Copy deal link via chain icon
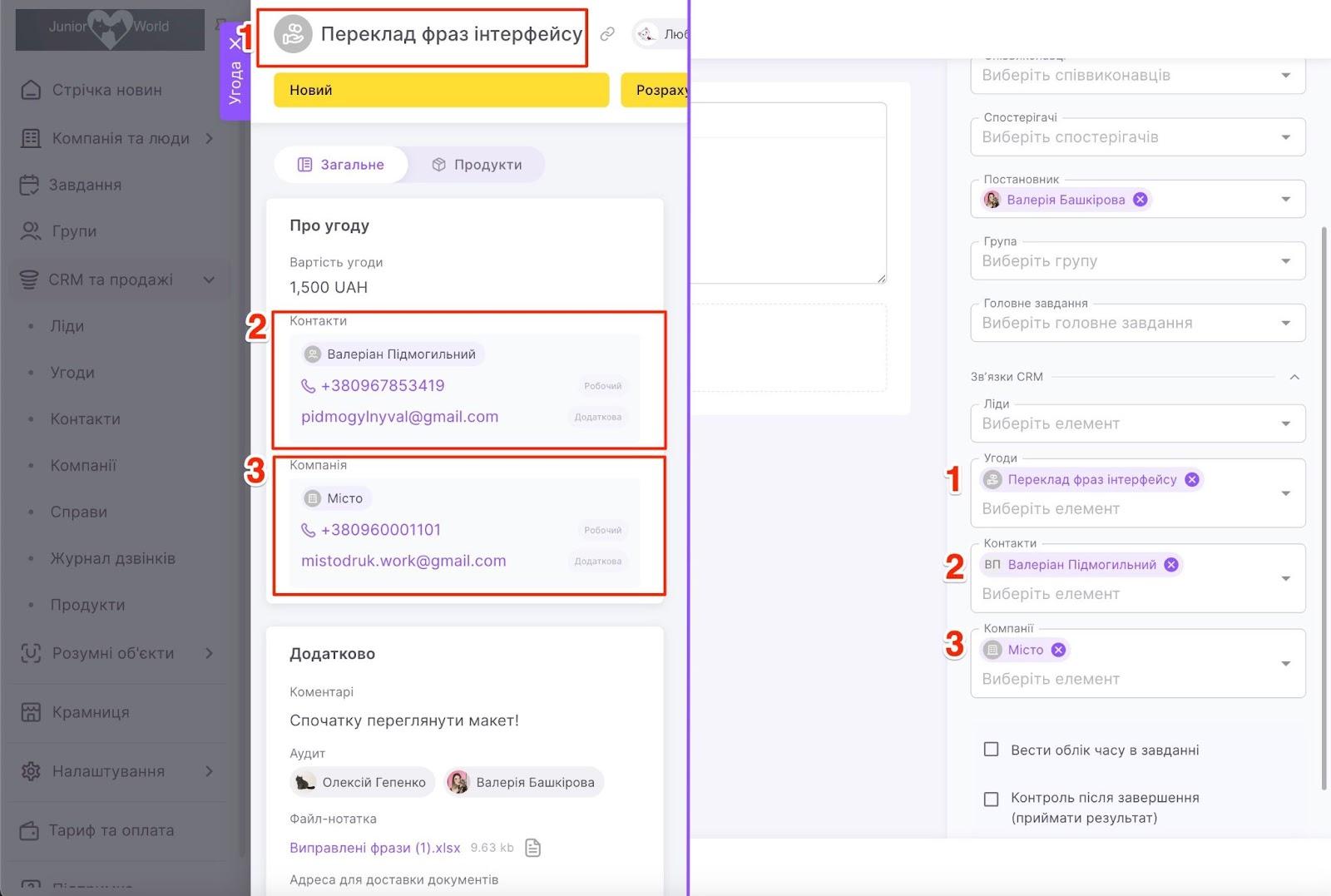 [x=607, y=34]
